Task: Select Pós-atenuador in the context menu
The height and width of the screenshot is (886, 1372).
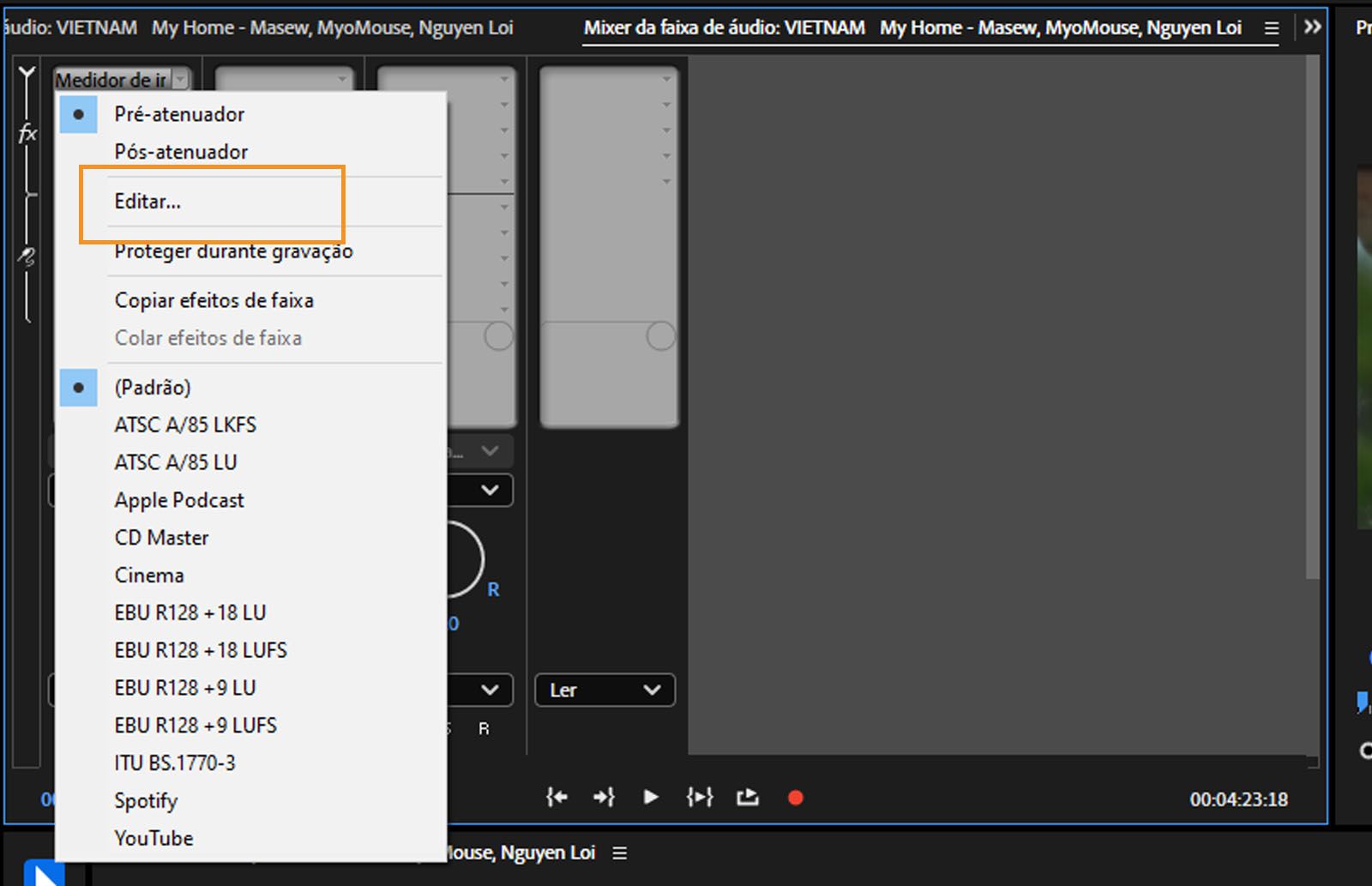Action: click(250, 152)
